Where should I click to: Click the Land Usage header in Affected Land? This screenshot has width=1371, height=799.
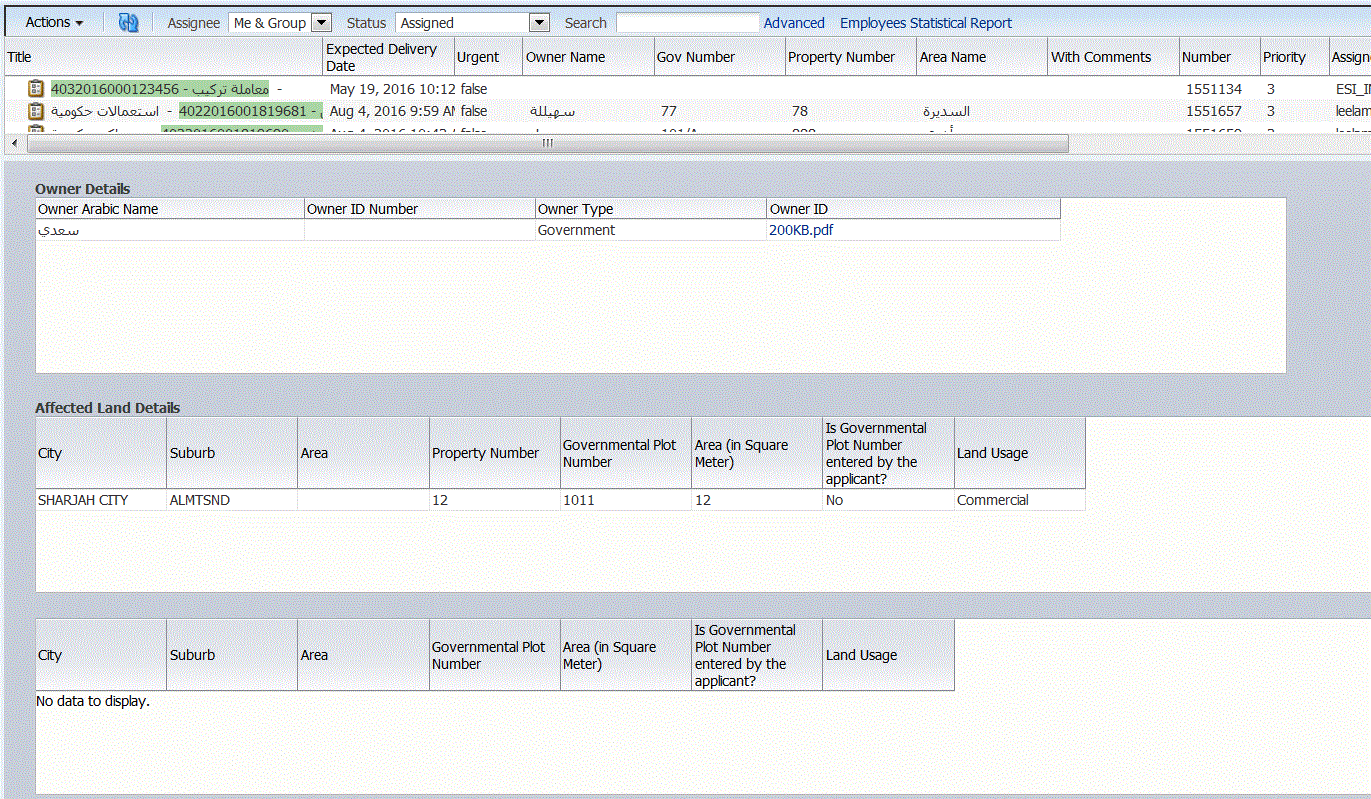point(992,453)
